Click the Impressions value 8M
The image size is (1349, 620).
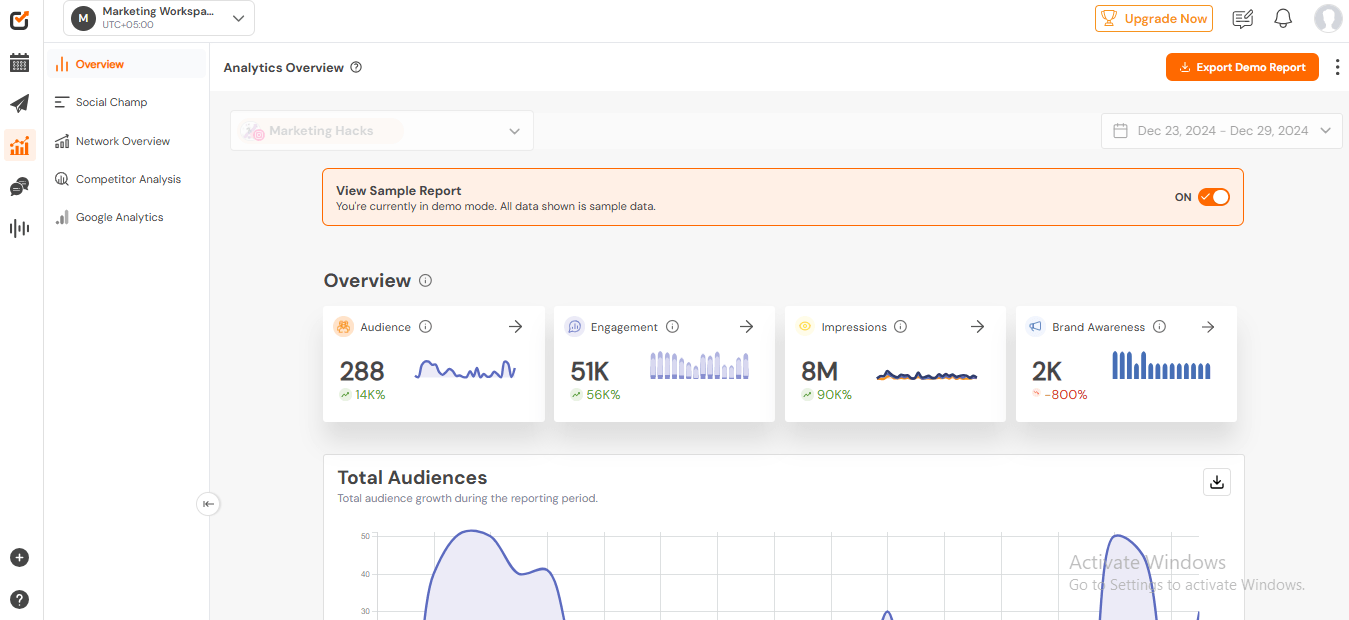click(x=819, y=372)
